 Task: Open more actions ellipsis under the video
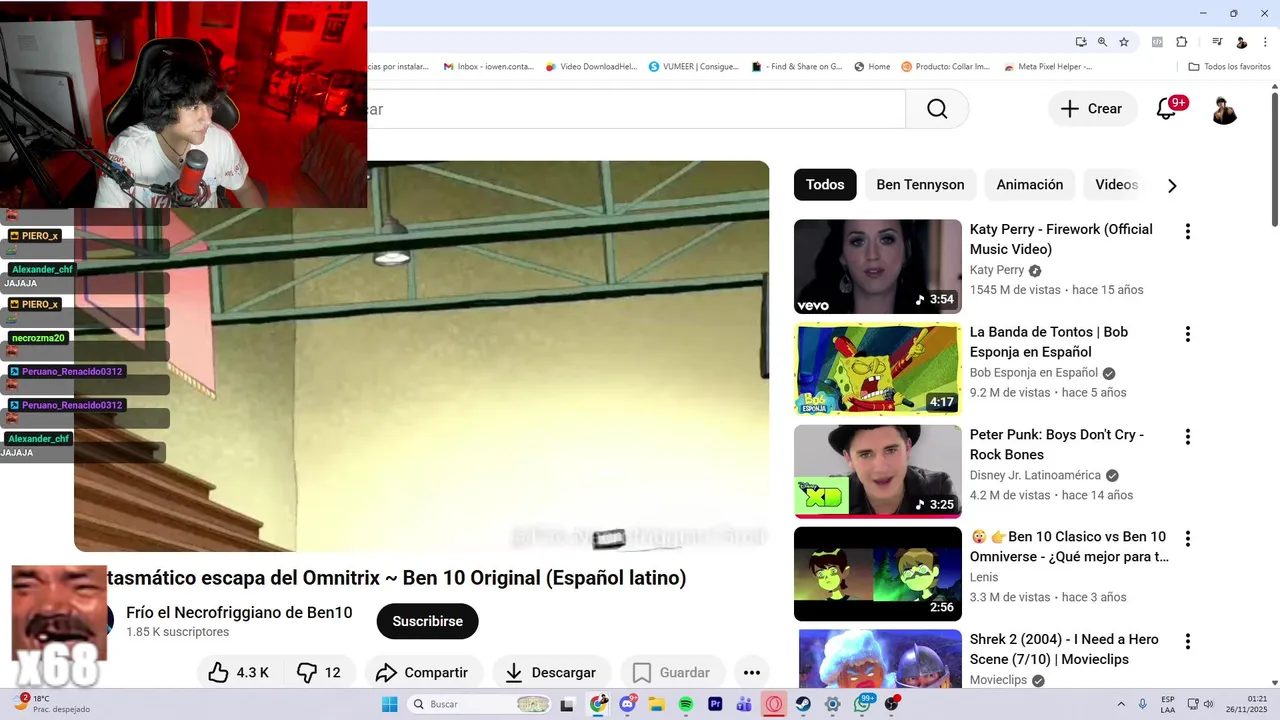click(752, 673)
